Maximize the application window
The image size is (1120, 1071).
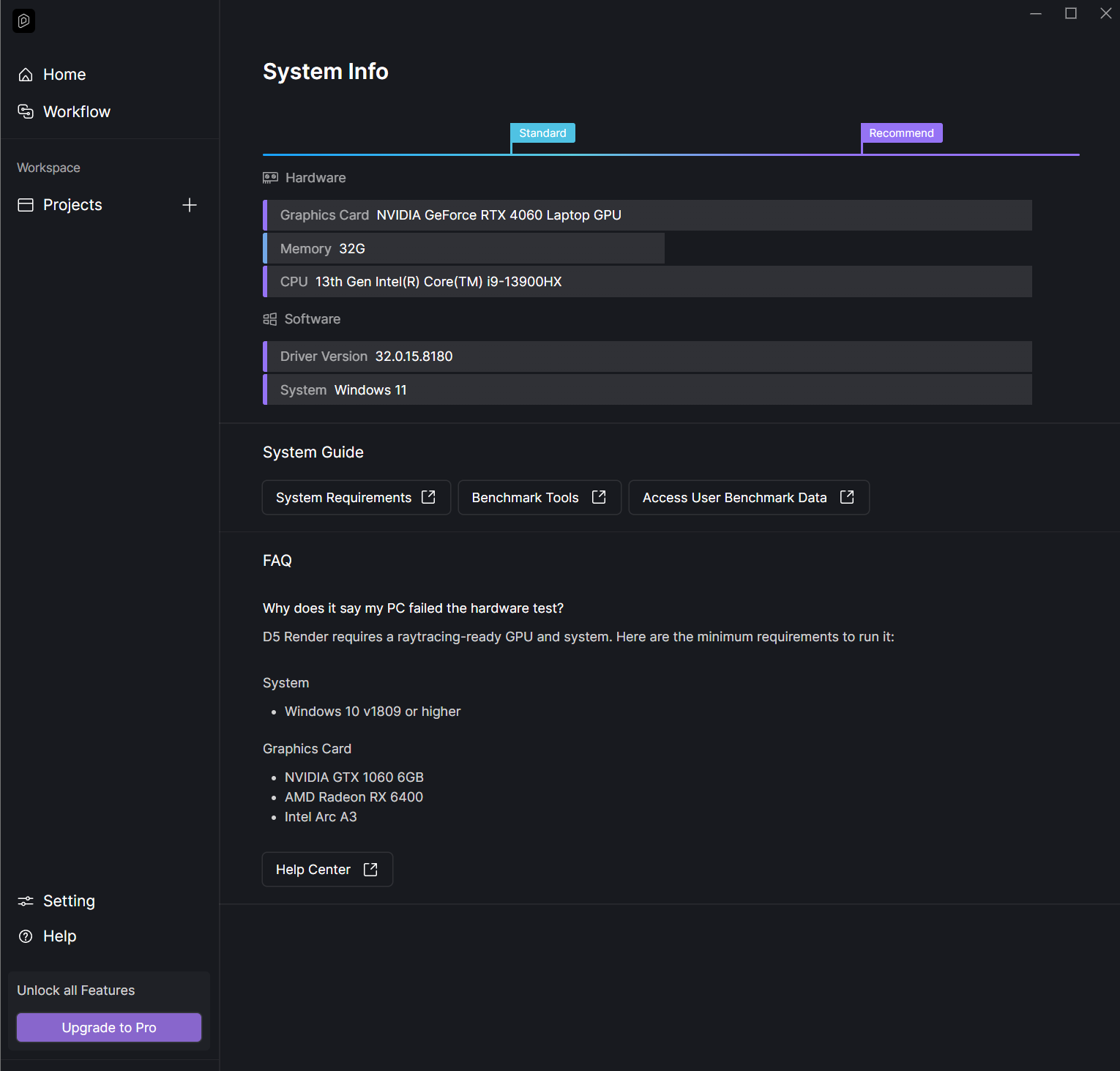(1071, 13)
